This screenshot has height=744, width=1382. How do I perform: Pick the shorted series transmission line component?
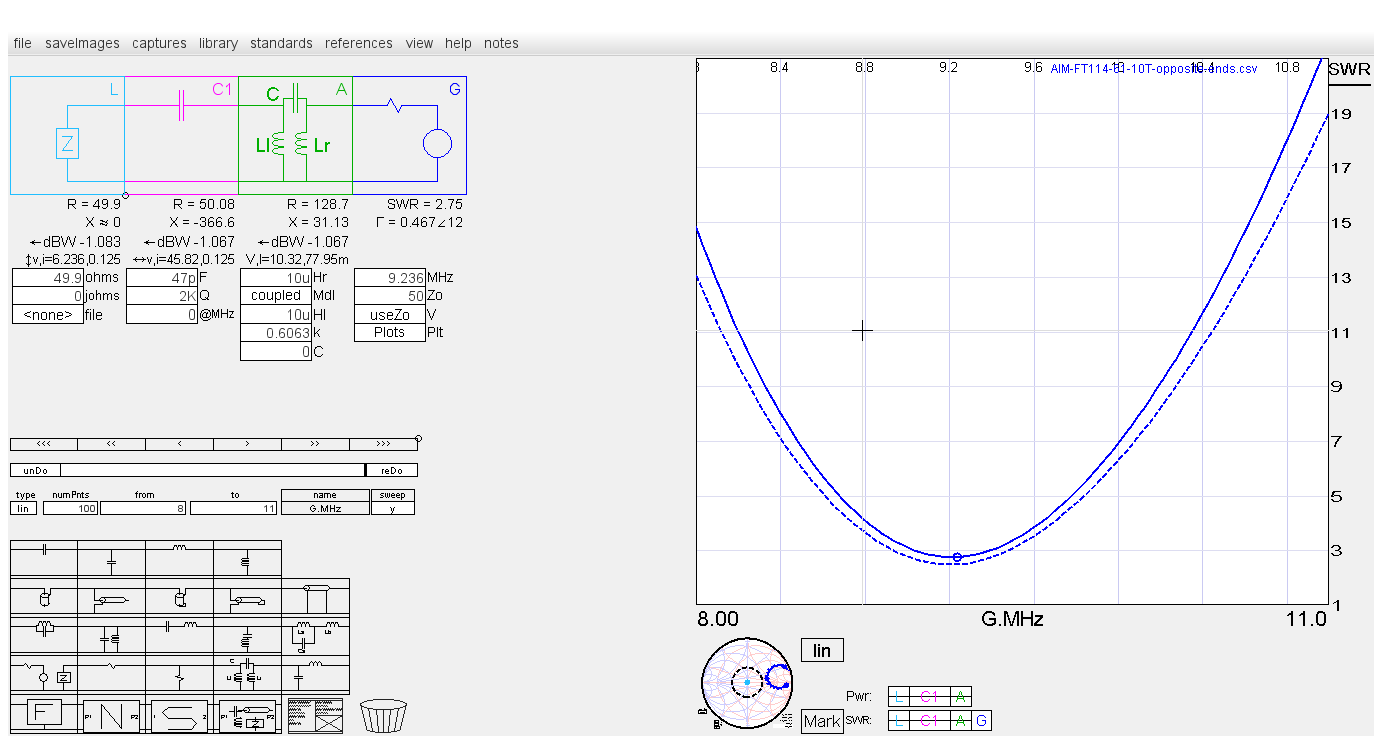point(248,597)
